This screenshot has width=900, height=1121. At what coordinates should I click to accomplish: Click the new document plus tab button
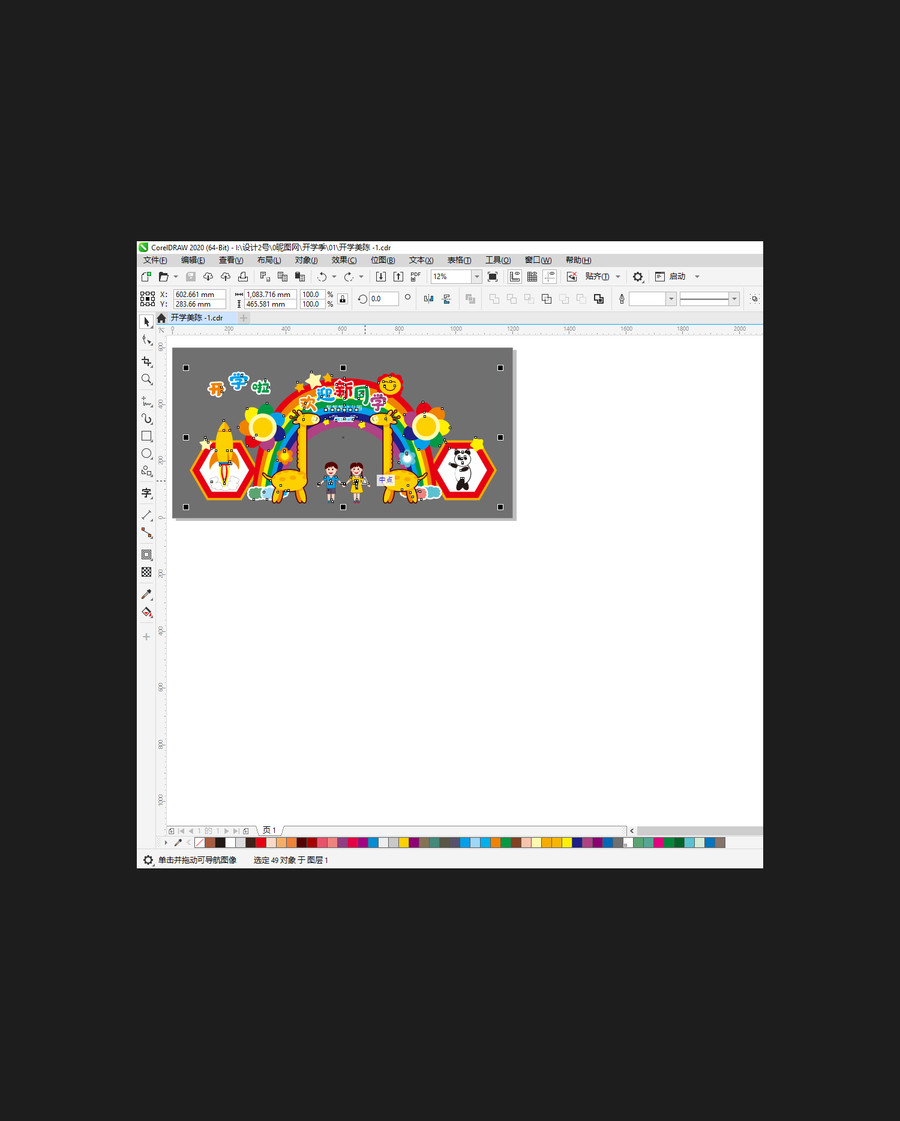244,317
